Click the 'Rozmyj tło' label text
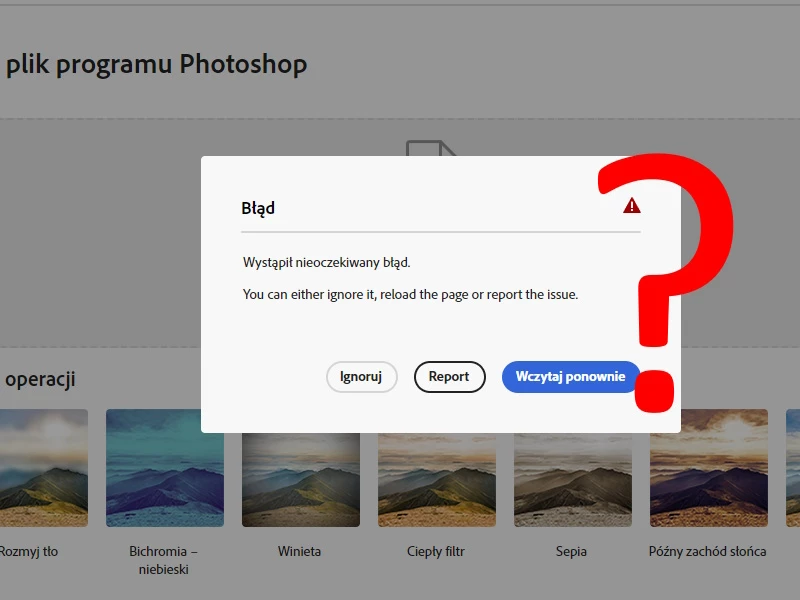The height and width of the screenshot is (600, 800). 29,552
